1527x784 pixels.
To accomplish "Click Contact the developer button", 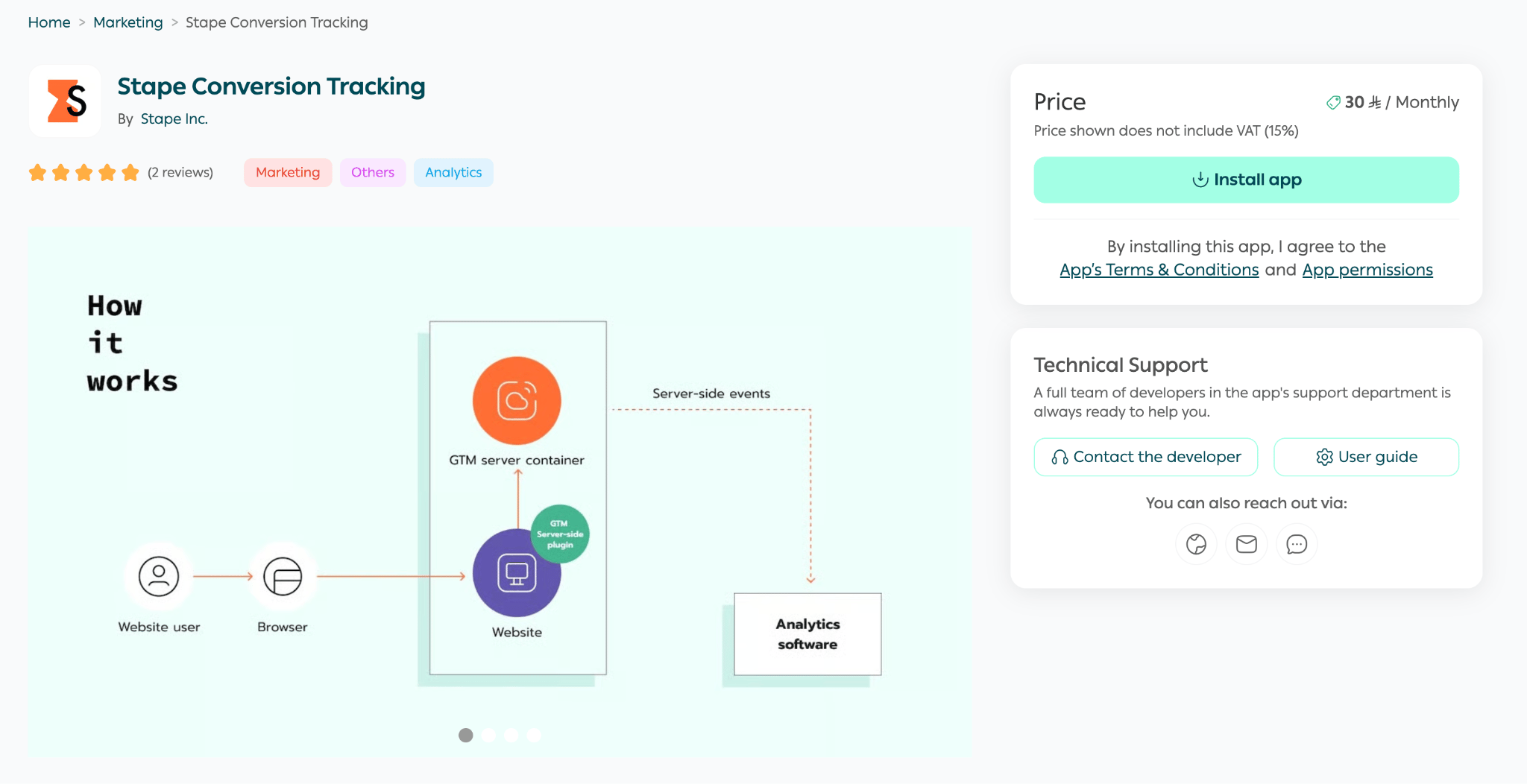I will (x=1146, y=457).
